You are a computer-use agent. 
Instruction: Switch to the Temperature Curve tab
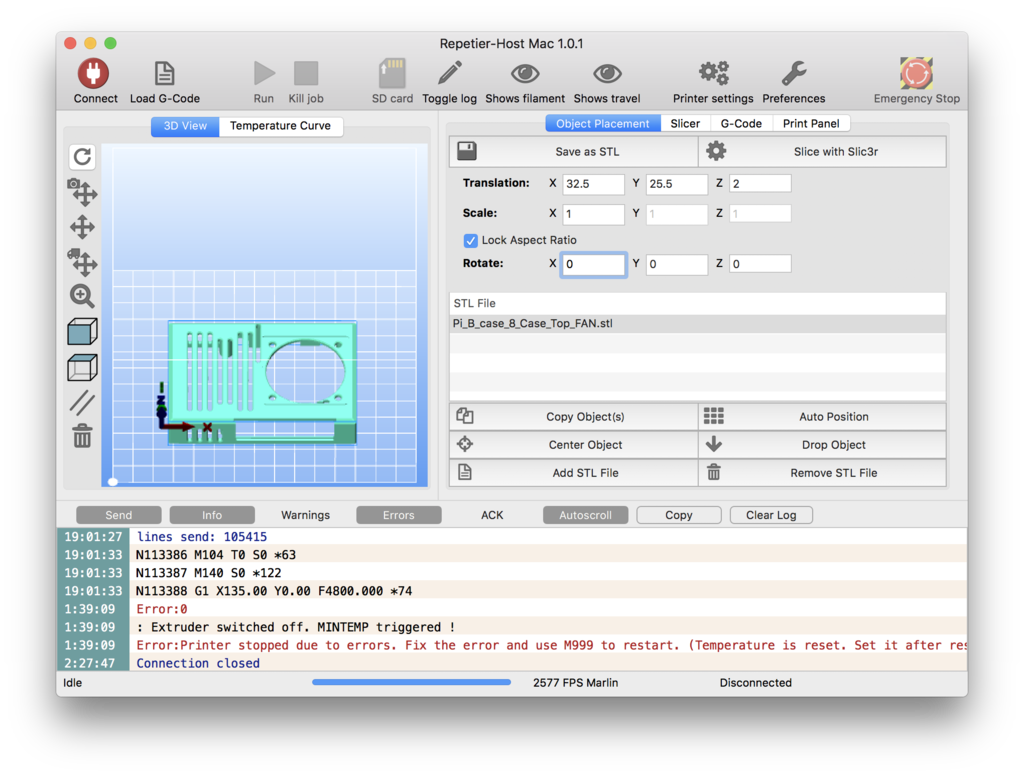(x=280, y=126)
